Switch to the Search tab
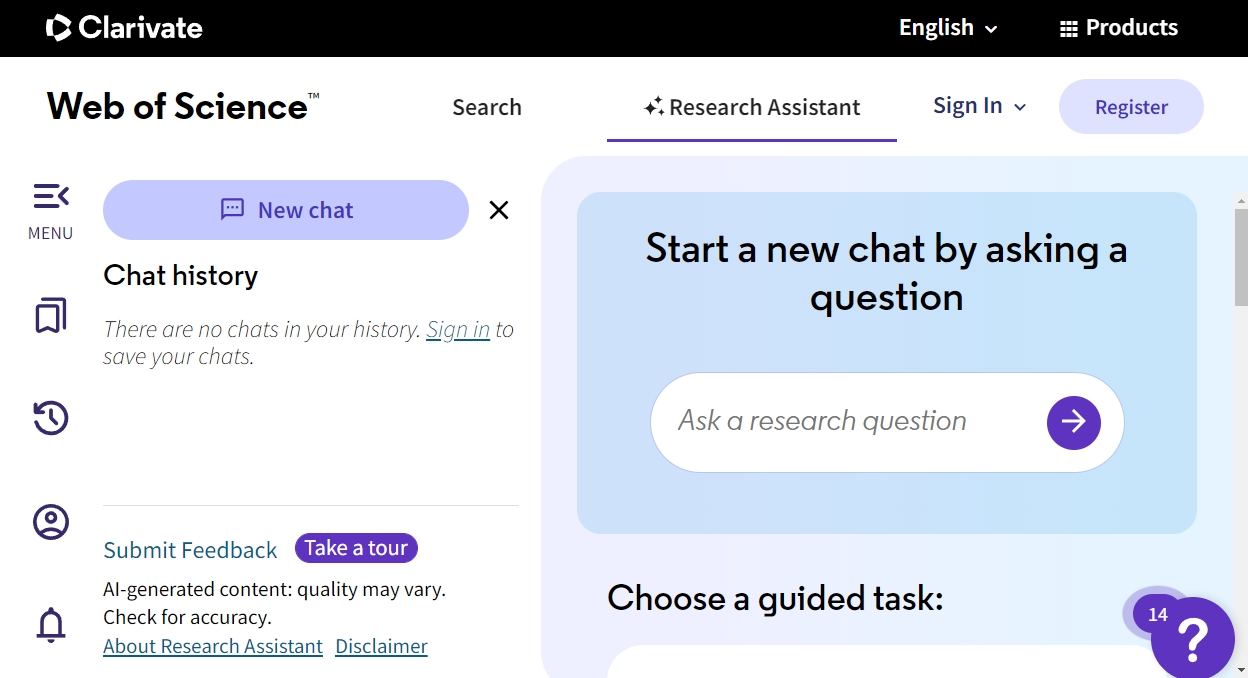This screenshot has width=1248, height=678. point(487,107)
